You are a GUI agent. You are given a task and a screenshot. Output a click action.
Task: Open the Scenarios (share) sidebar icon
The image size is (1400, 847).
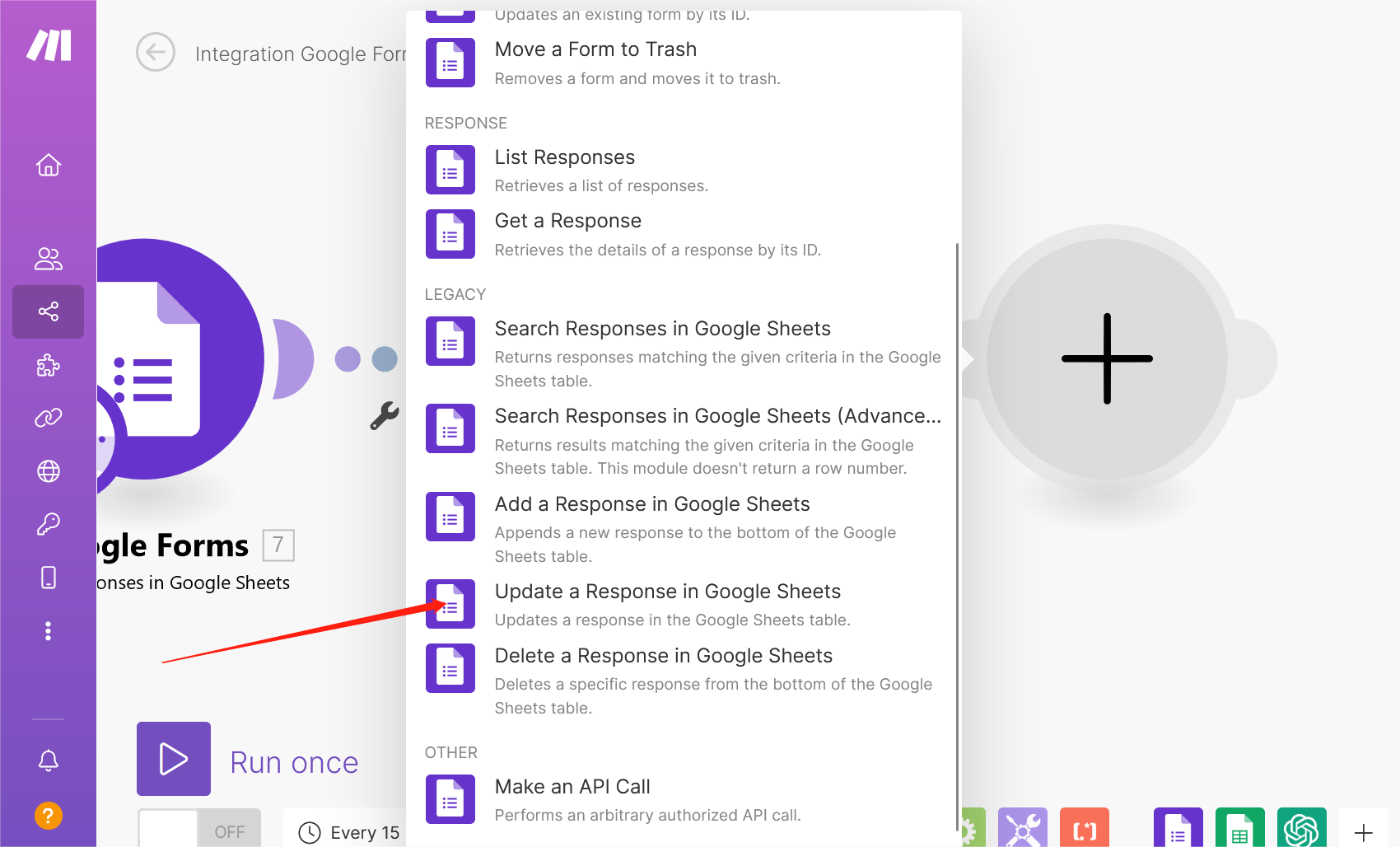tap(49, 311)
